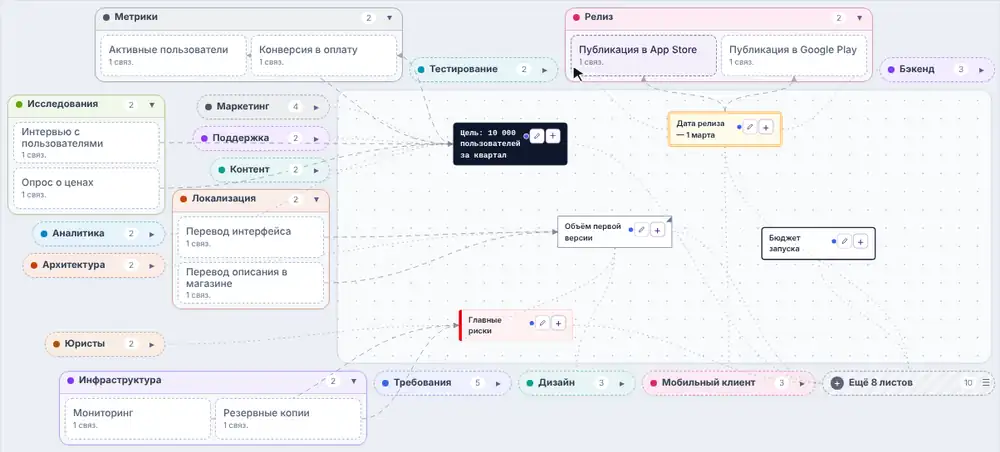The width and height of the screenshot is (1000, 452).
Task: Click the count badge 5 on "Требования"
Action: pyautogui.click(x=477, y=383)
